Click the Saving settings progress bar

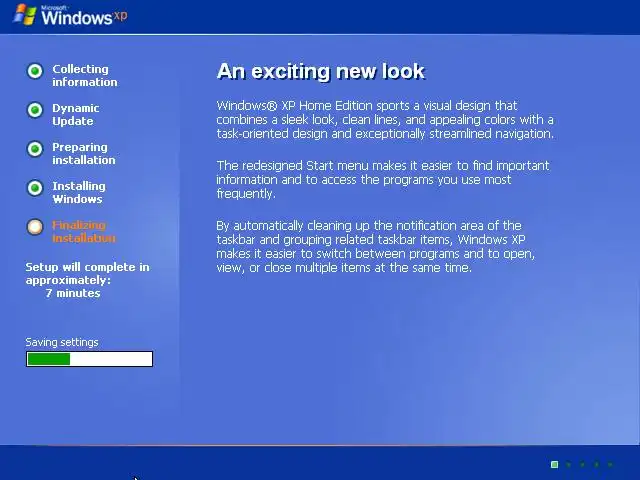point(89,359)
